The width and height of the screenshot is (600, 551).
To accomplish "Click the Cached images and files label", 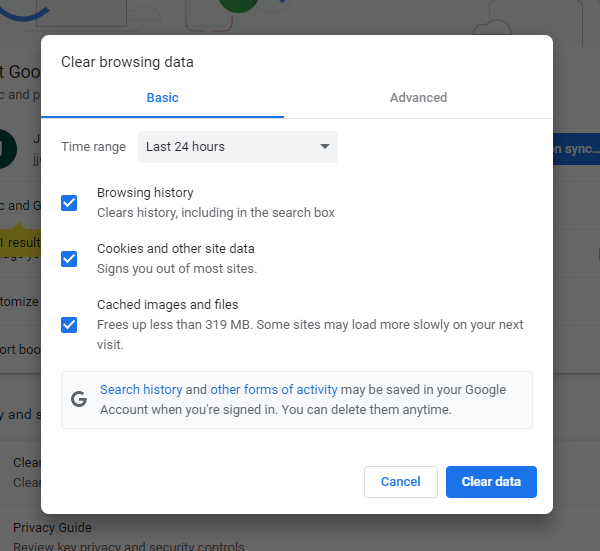I will tap(168, 305).
